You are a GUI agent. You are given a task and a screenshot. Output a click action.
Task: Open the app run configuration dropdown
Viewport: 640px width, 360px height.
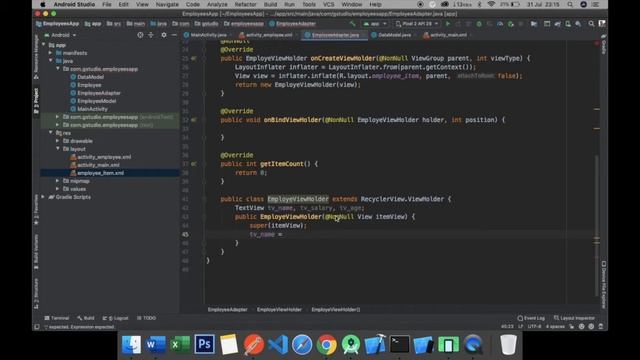375,24
